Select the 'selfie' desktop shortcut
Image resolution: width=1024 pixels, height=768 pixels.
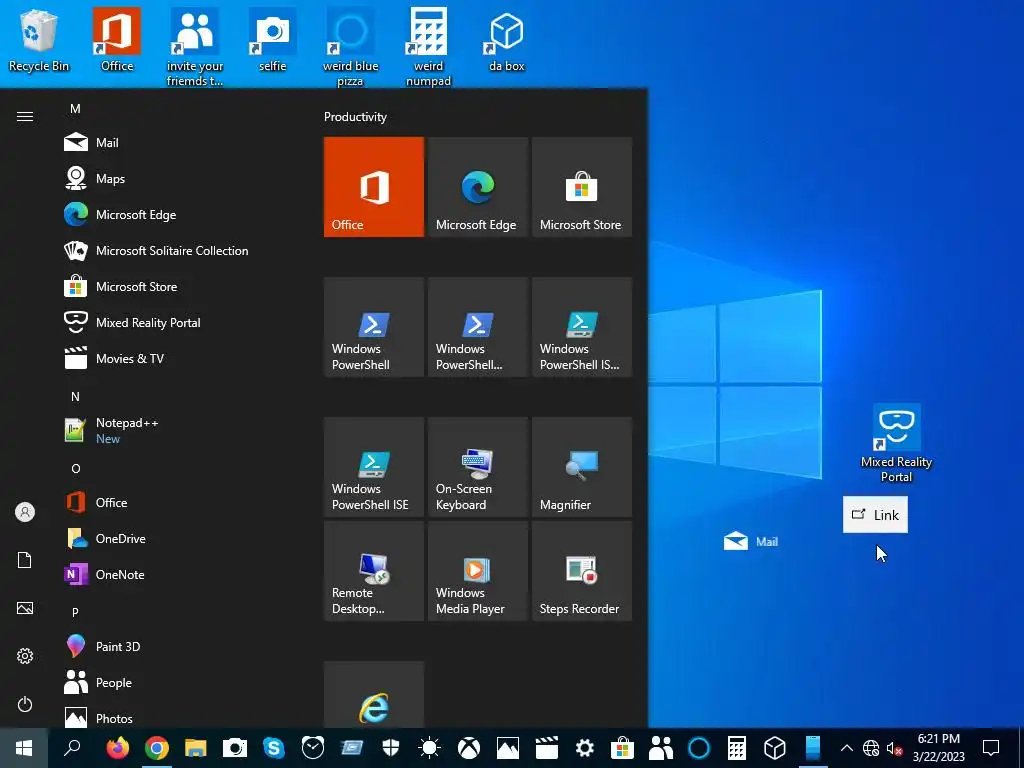click(272, 40)
